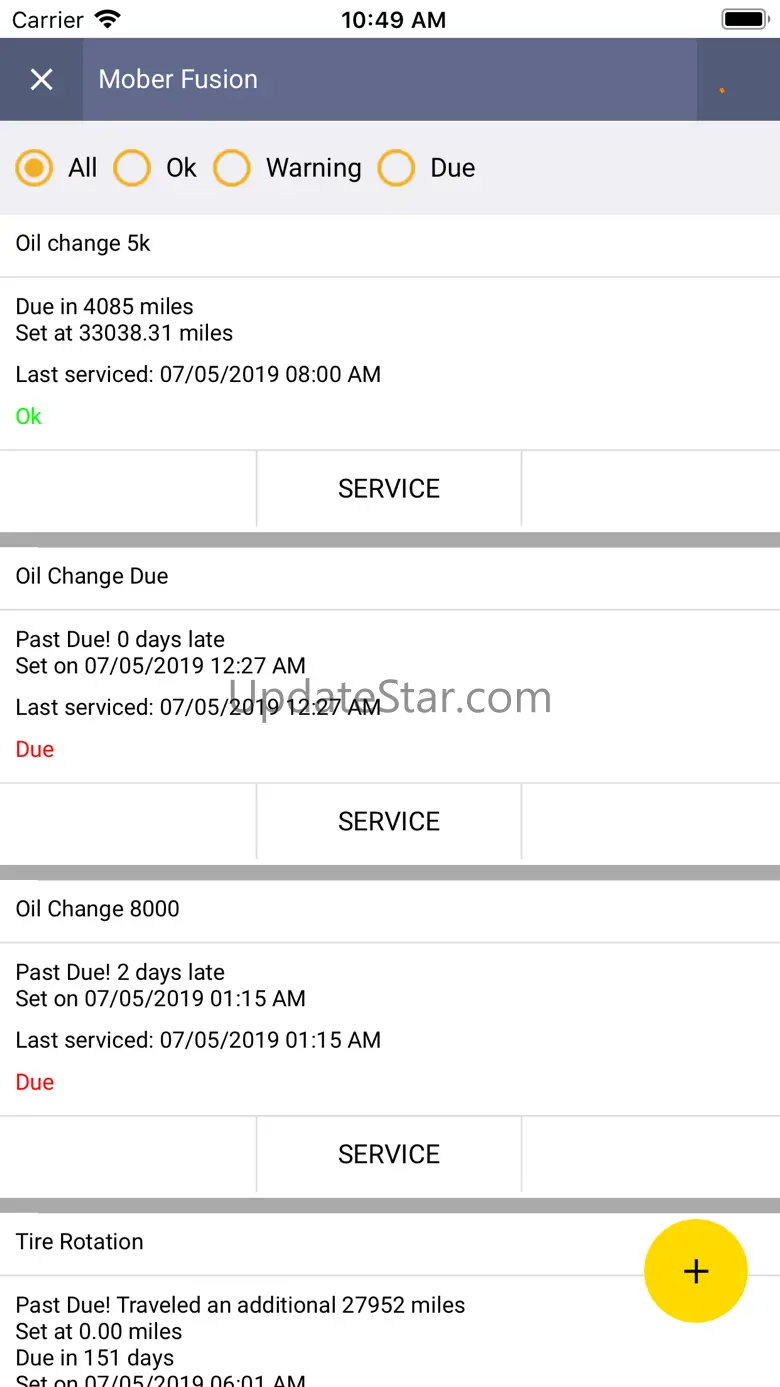The height and width of the screenshot is (1387, 780).
Task: Tap the yellow plus add button
Action: tap(695, 1271)
